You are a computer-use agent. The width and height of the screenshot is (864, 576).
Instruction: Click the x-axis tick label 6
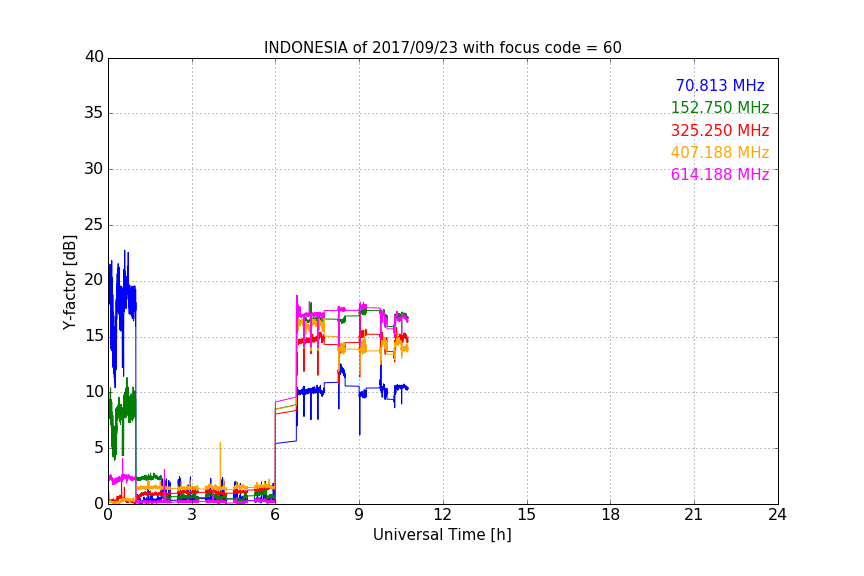point(276,515)
